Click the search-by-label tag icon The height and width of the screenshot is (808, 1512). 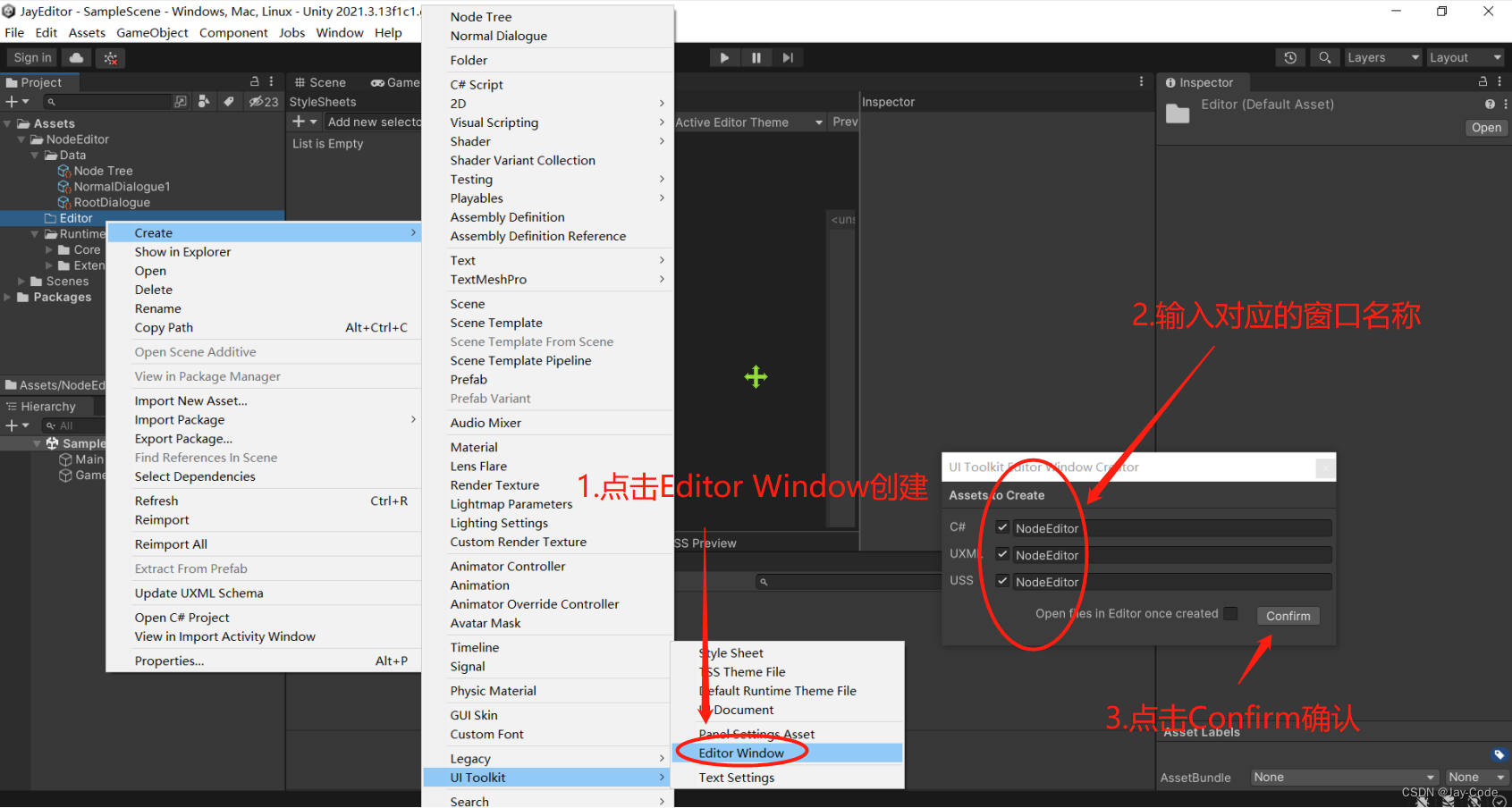(229, 101)
